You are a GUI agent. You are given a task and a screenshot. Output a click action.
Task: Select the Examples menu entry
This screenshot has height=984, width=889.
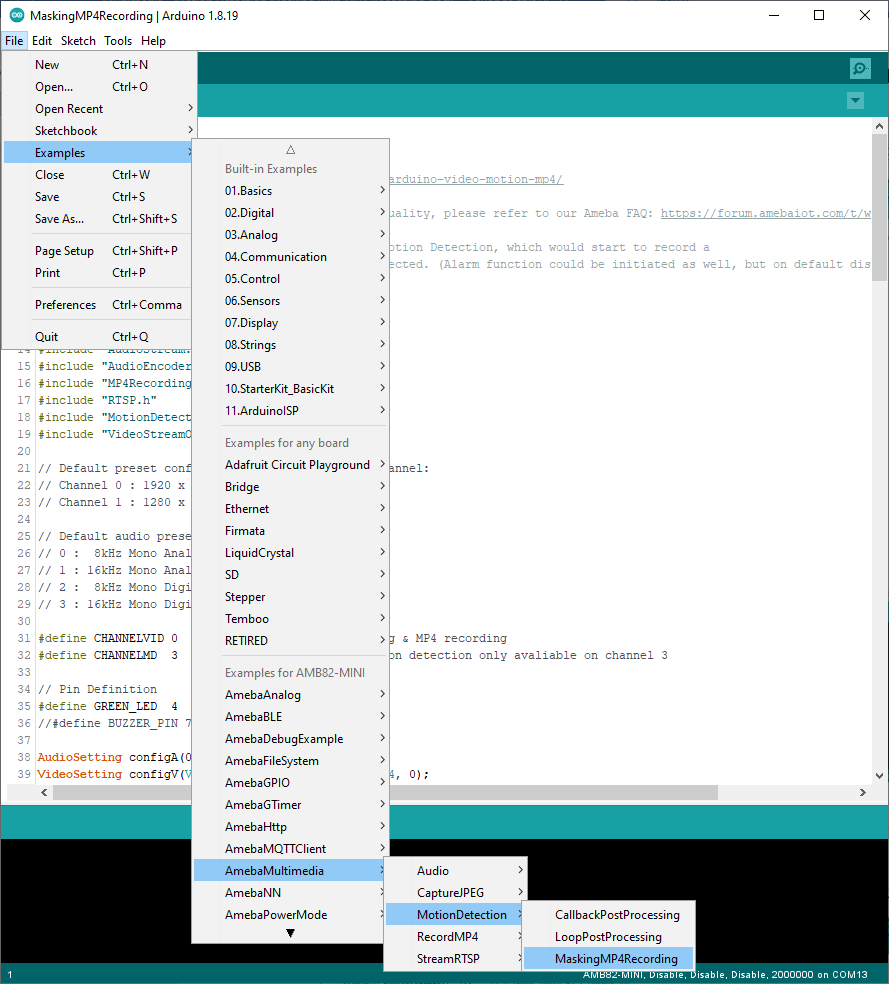click(99, 152)
